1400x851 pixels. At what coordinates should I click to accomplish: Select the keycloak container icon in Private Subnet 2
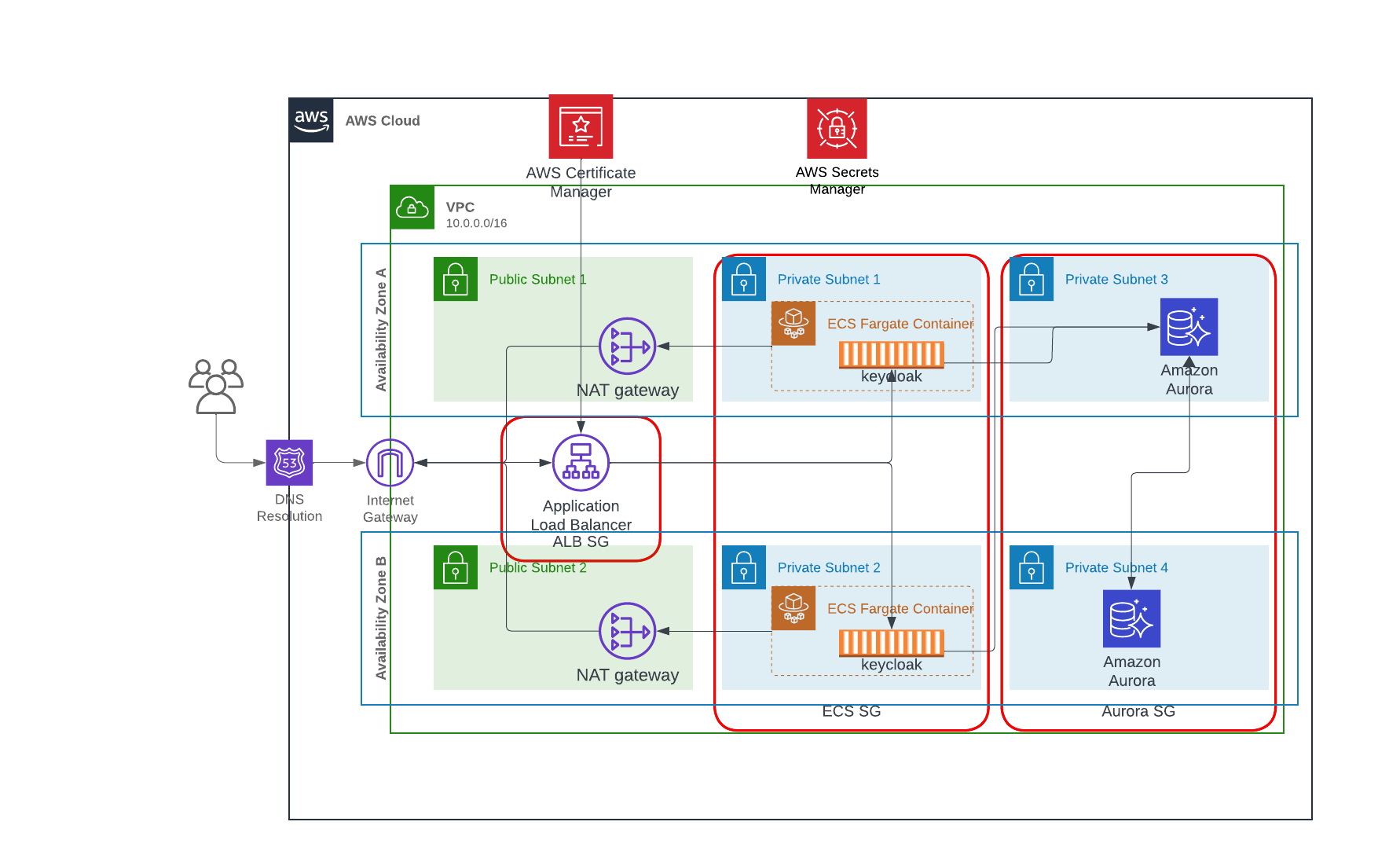892,643
